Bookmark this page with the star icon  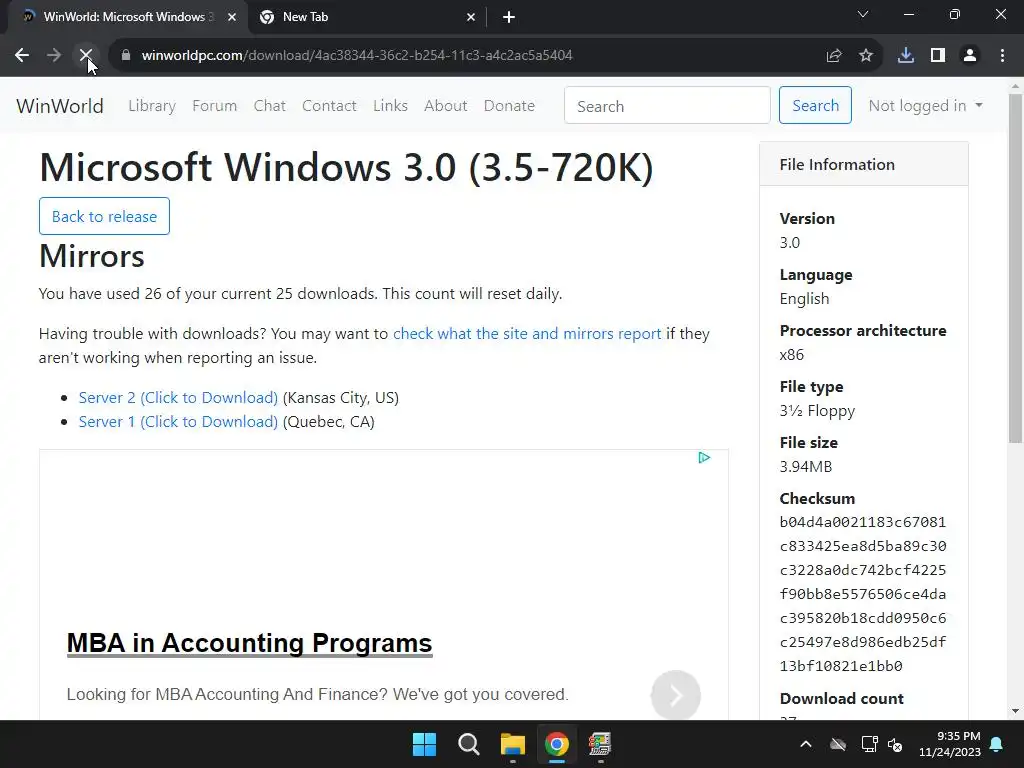[x=866, y=56]
